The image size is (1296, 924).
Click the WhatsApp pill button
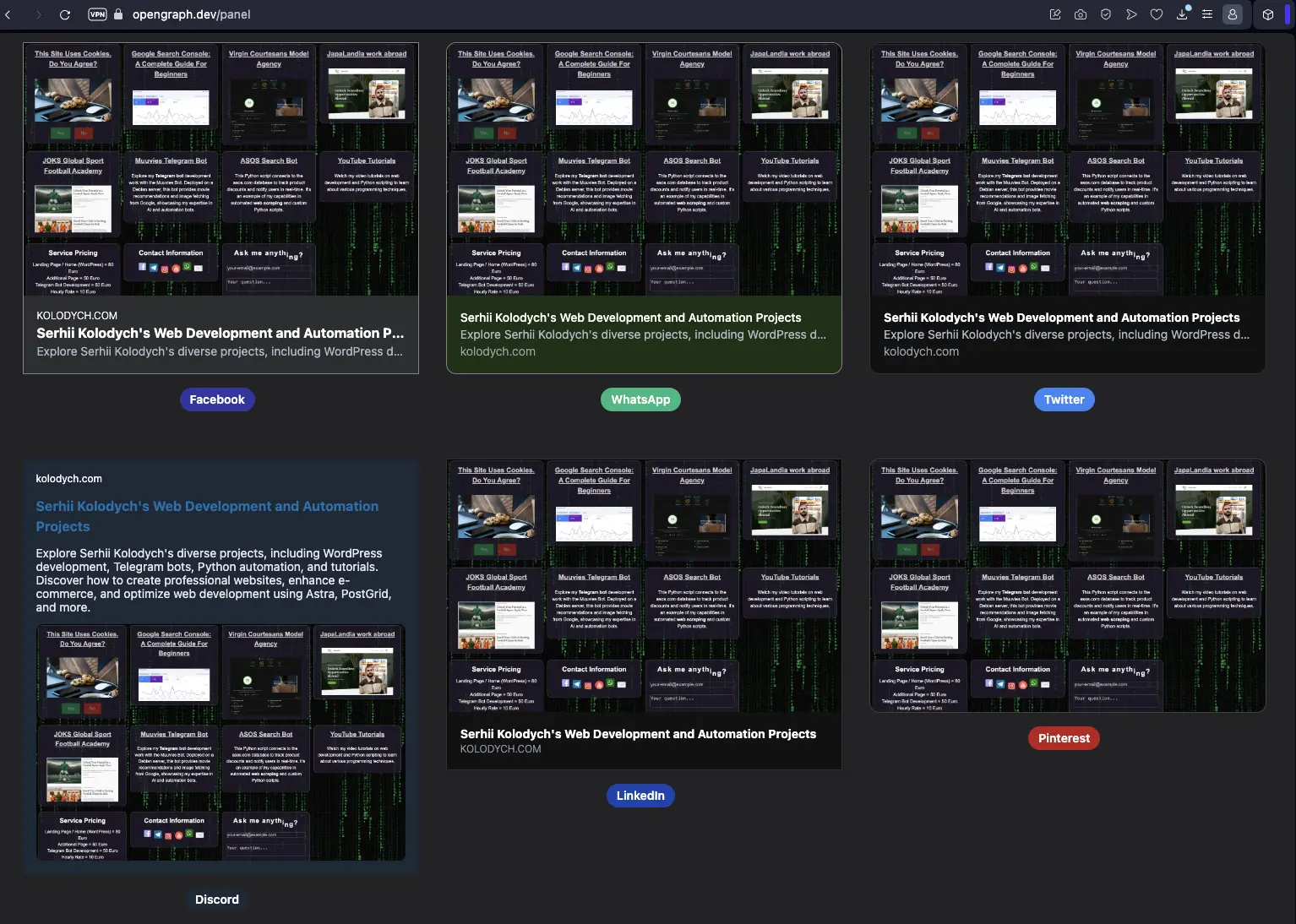point(640,399)
